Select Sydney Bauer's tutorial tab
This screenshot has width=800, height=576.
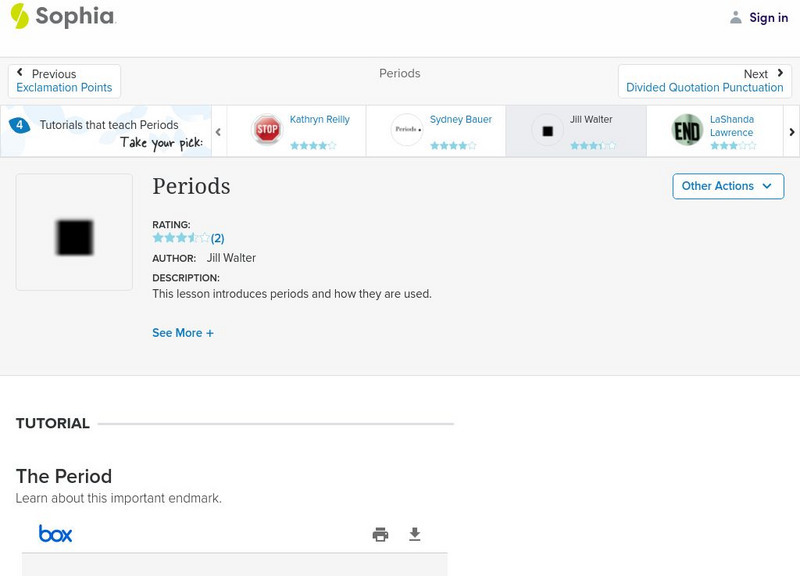[460, 120]
